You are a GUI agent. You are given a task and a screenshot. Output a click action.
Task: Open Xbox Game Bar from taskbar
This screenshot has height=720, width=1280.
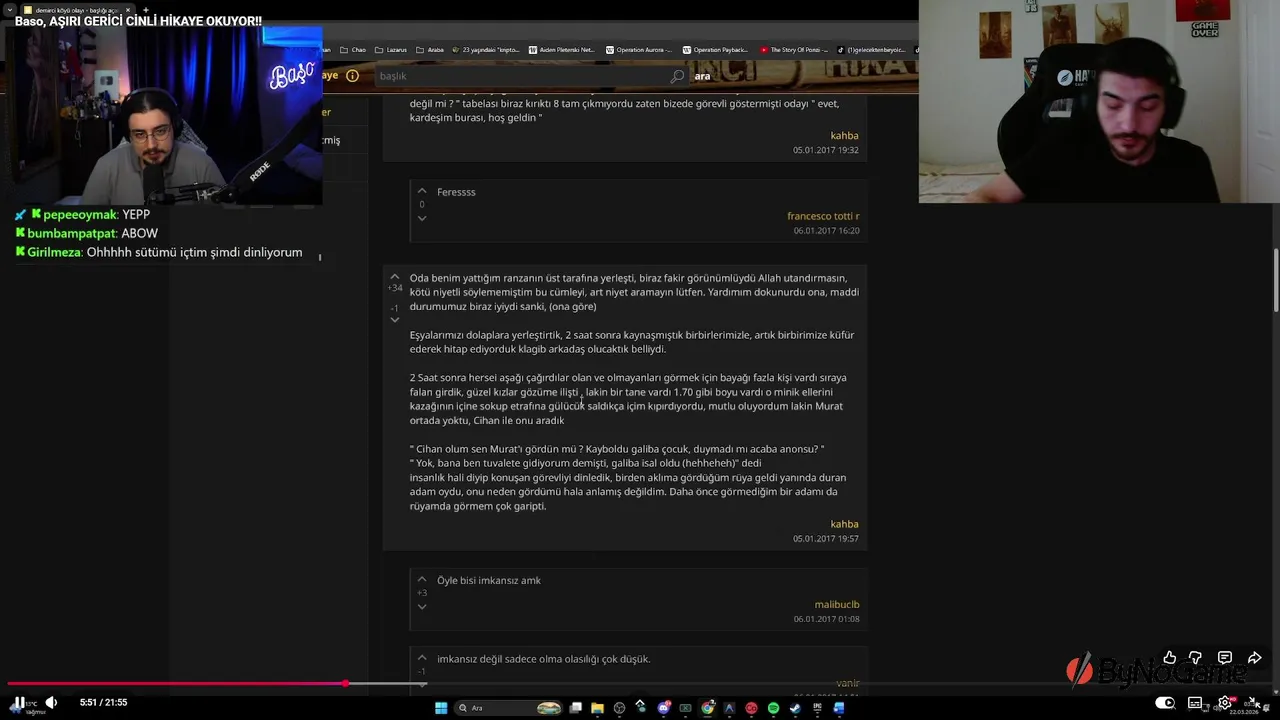pyautogui.click(x=685, y=708)
